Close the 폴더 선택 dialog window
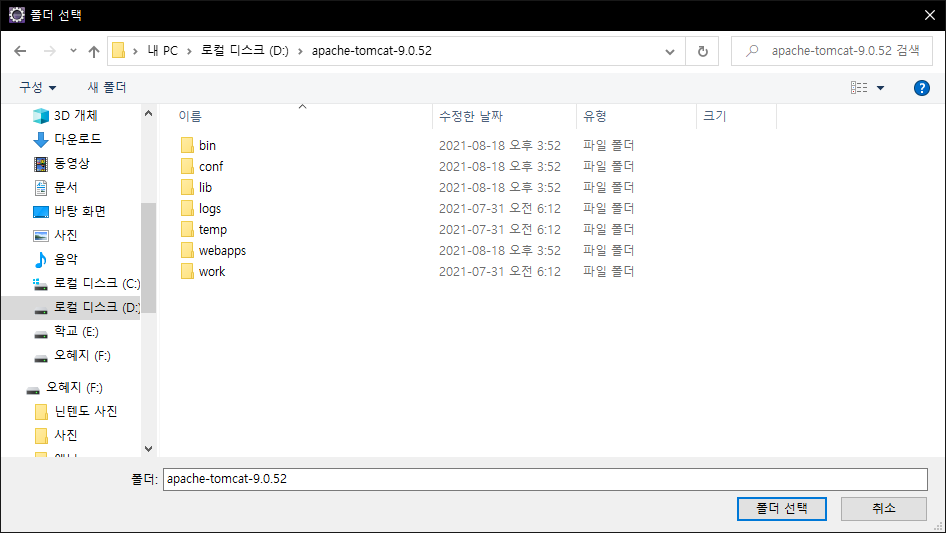The image size is (946, 533). 930,15
